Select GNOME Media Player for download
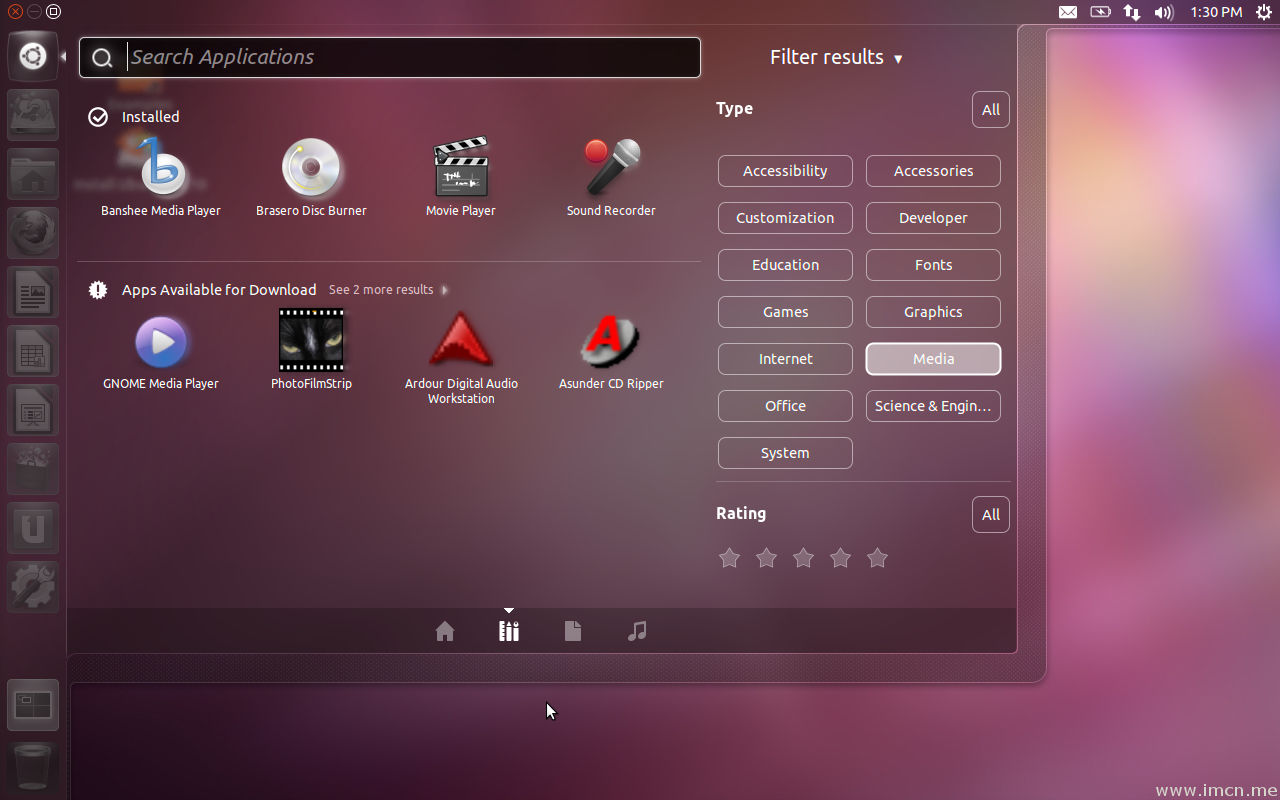 point(161,342)
